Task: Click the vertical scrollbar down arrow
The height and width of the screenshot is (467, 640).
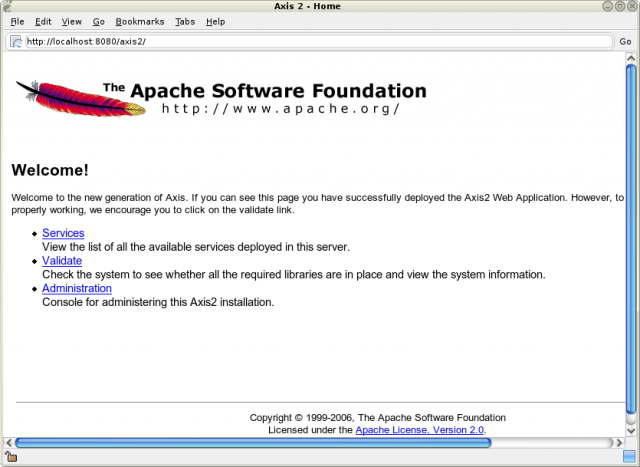Action: click(x=631, y=430)
